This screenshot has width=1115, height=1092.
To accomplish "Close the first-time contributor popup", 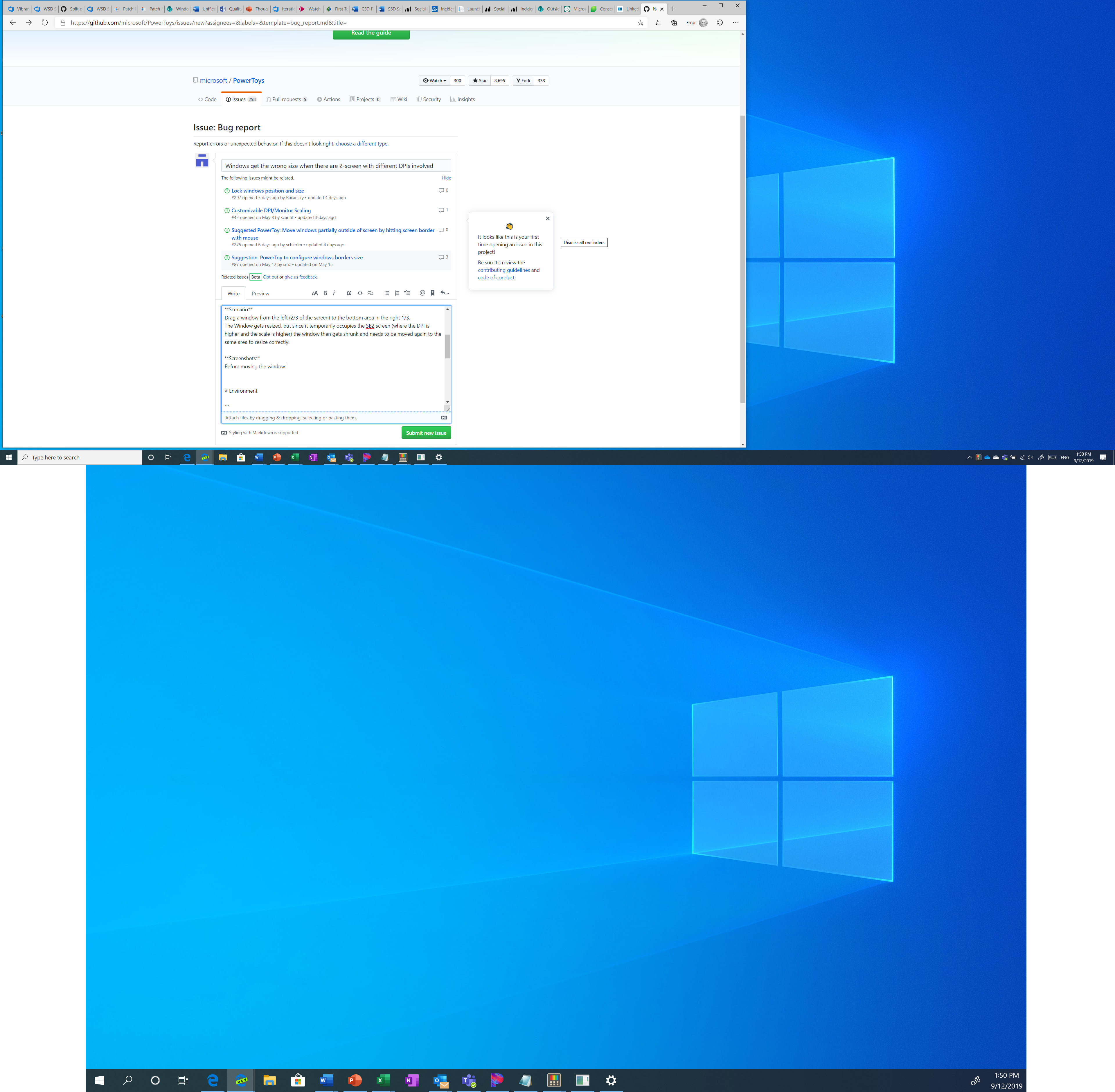I will pyautogui.click(x=547, y=218).
